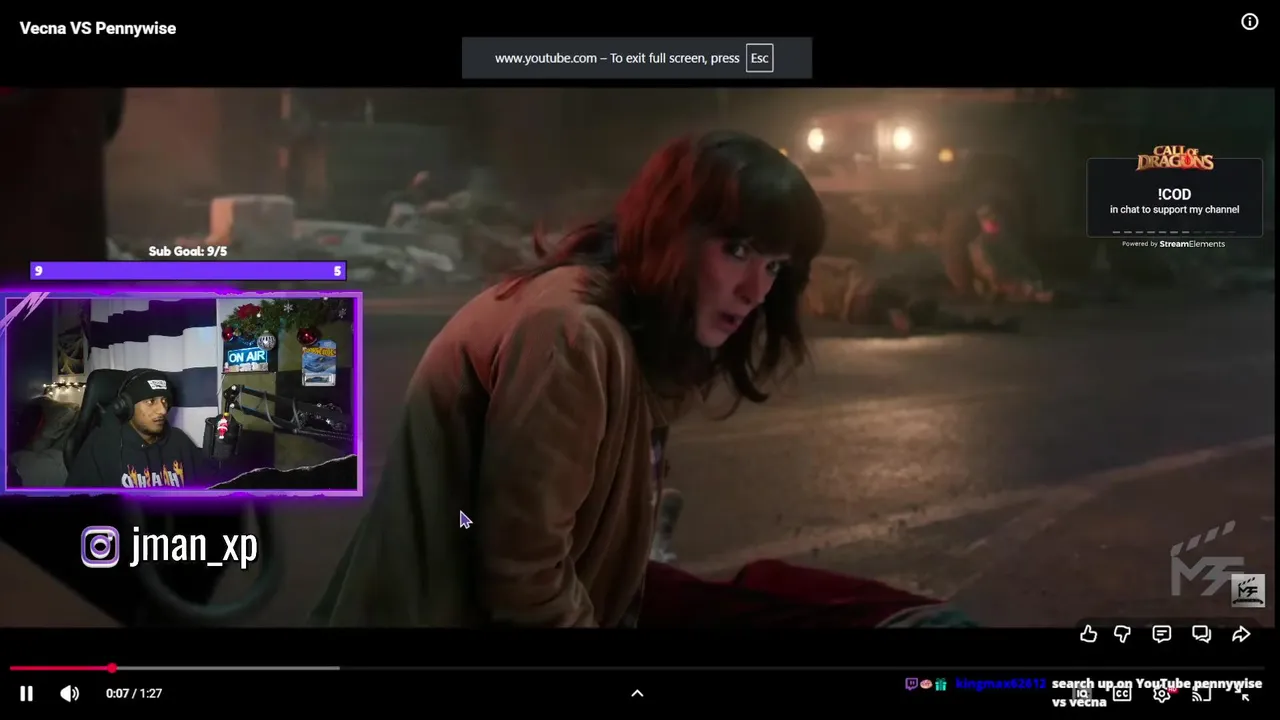This screenshot has width=1280, height=720.
Task: Mute the video volume speaker icon
Action: coord(69,693)
